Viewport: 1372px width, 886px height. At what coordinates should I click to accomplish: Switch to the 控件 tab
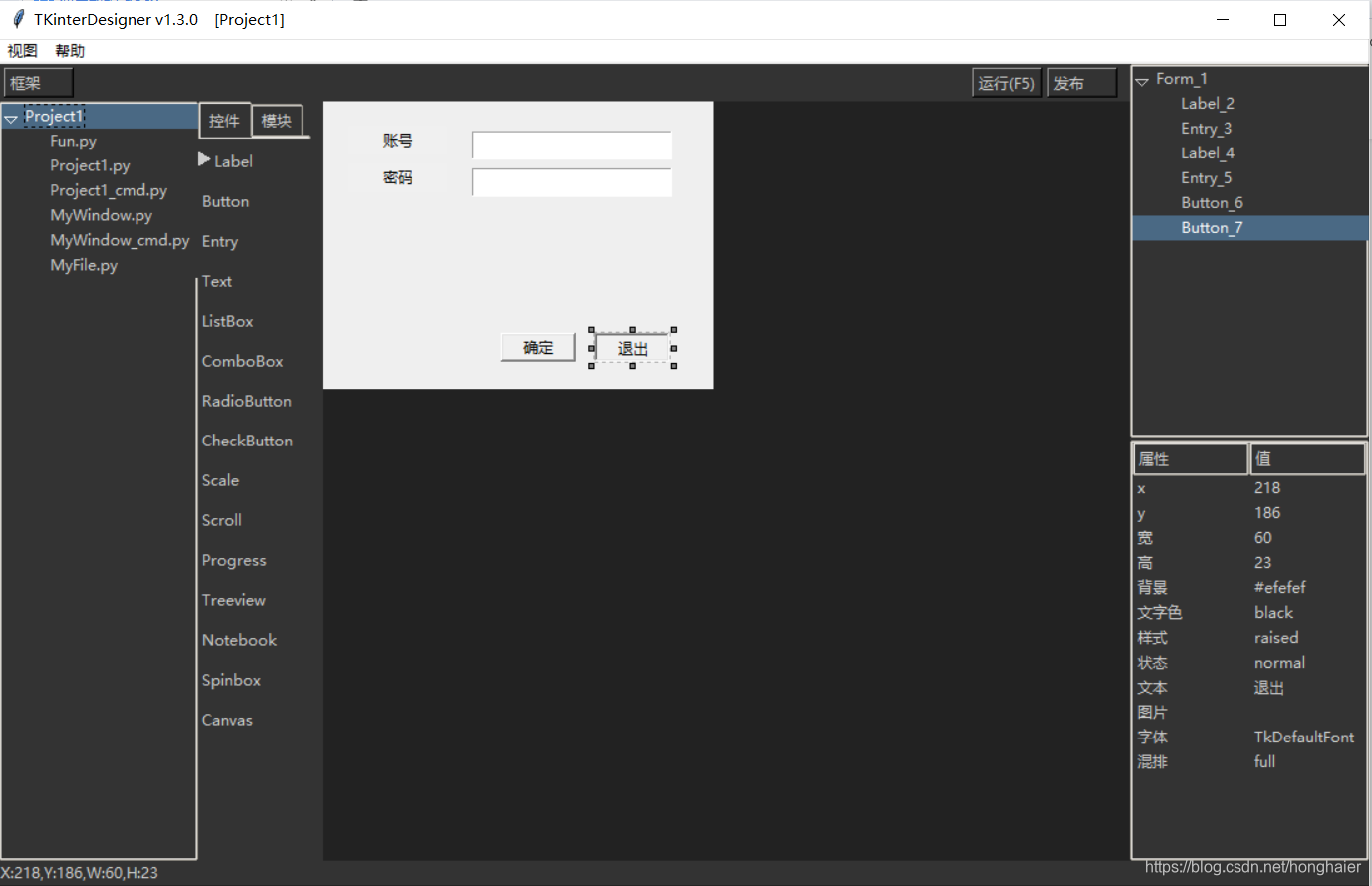click(224, 121)
